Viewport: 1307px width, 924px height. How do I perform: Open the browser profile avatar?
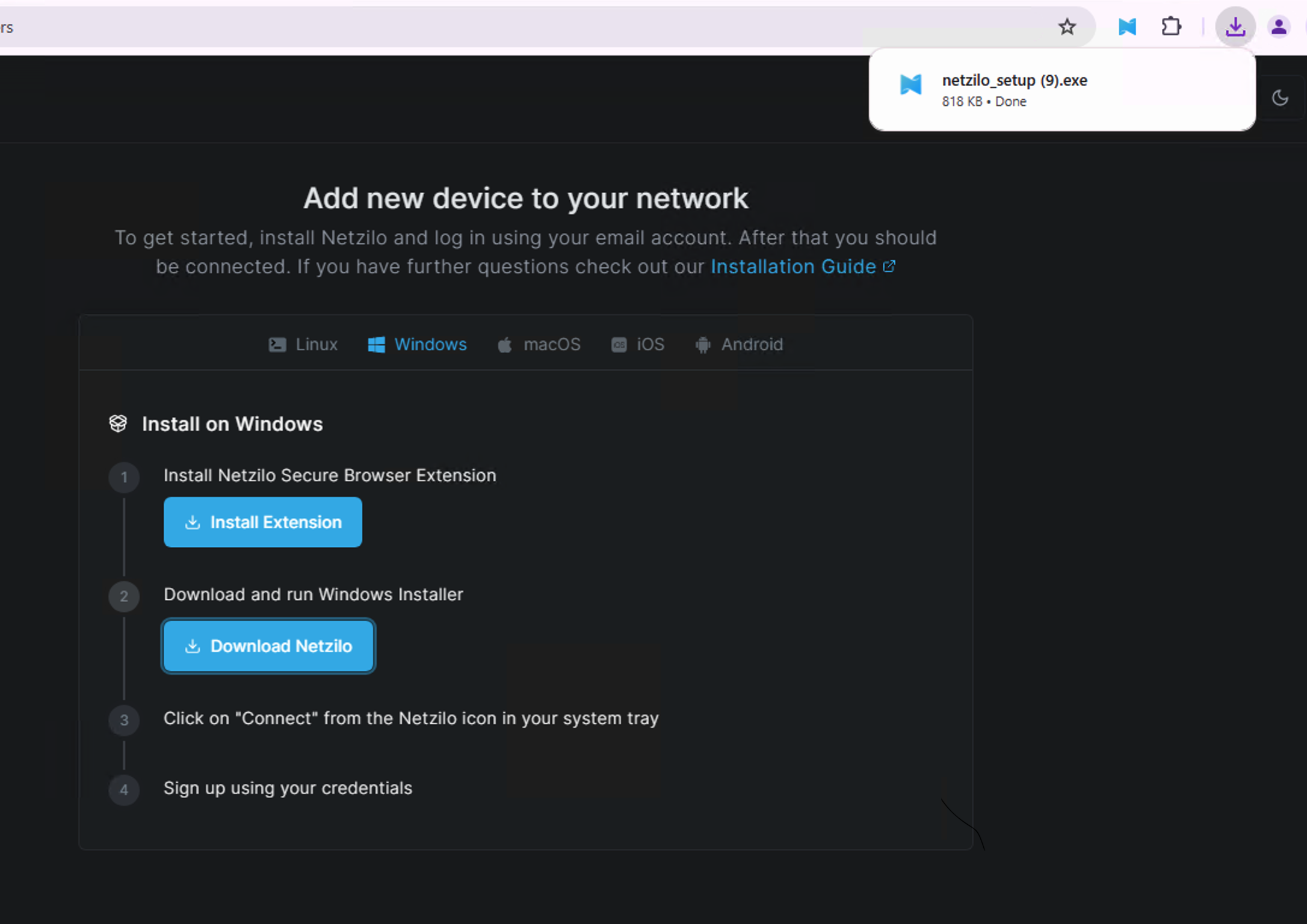(x=1279, y=27)
